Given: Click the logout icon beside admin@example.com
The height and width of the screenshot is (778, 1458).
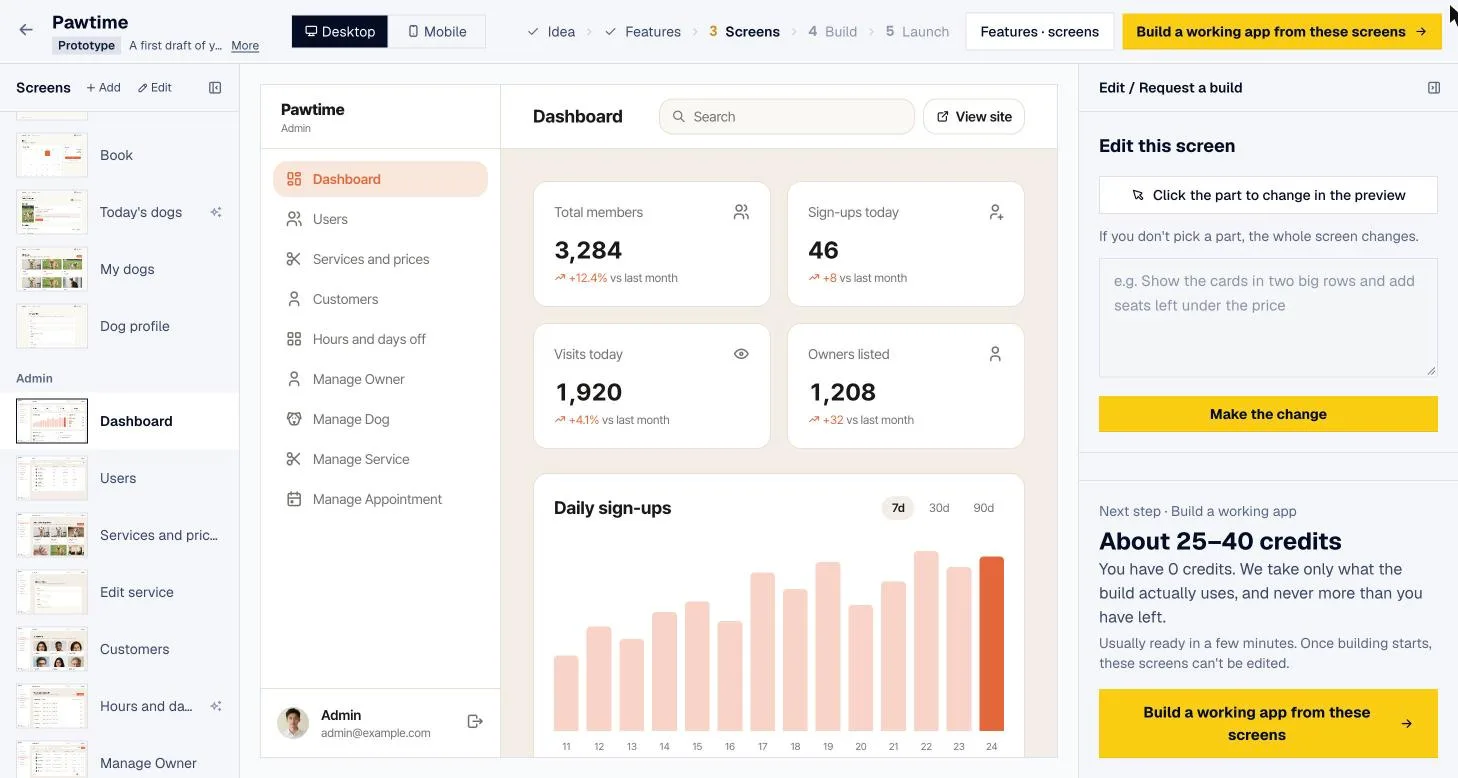Looking at the screenshot, I should pyautogui.click(x=475, y=722).
